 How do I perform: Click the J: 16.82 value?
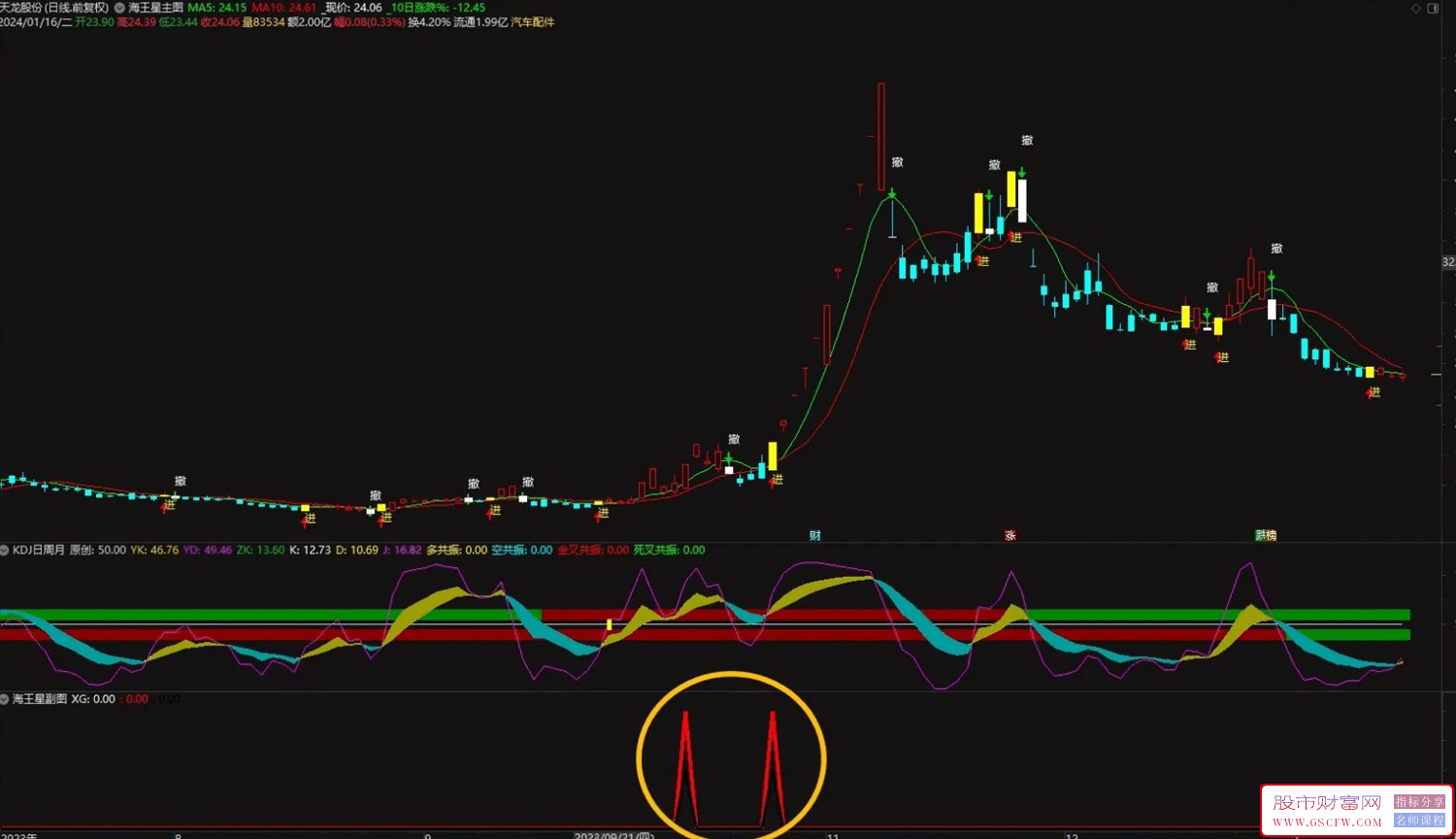coord(403,550)
